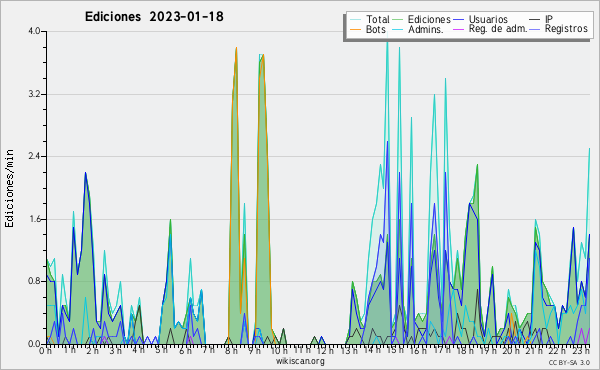Click the '2 h' x-axis label
Image resolution: width=600 pixels, height=370 pixels.
[92, 350]
